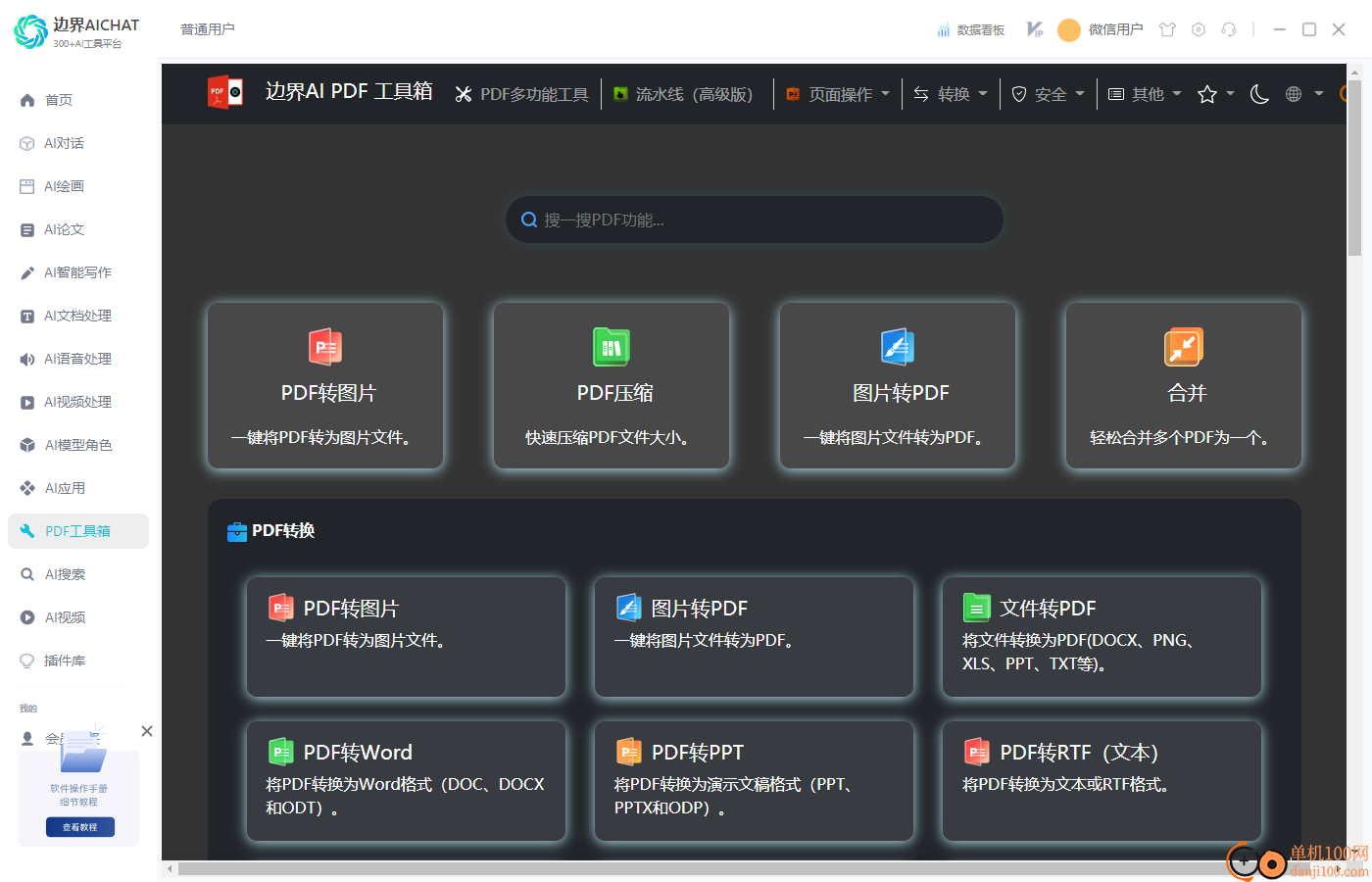The width and height of the screenshot is (1372, 882).
Task: Expand the 转换 dropdown menu
Action: [951, 94]
